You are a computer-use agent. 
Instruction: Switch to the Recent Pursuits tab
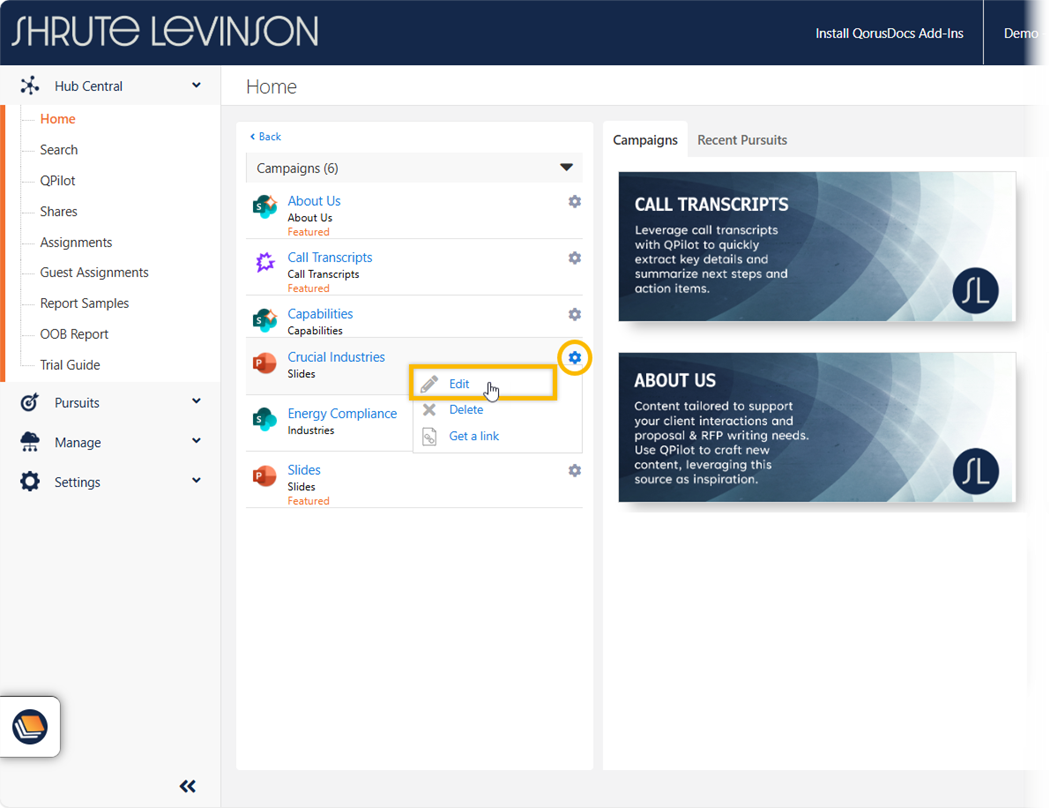[x=741, y=140]
